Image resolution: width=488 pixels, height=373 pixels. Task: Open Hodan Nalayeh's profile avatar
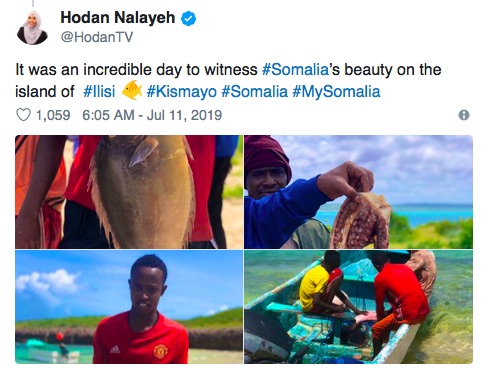[32, 27]
